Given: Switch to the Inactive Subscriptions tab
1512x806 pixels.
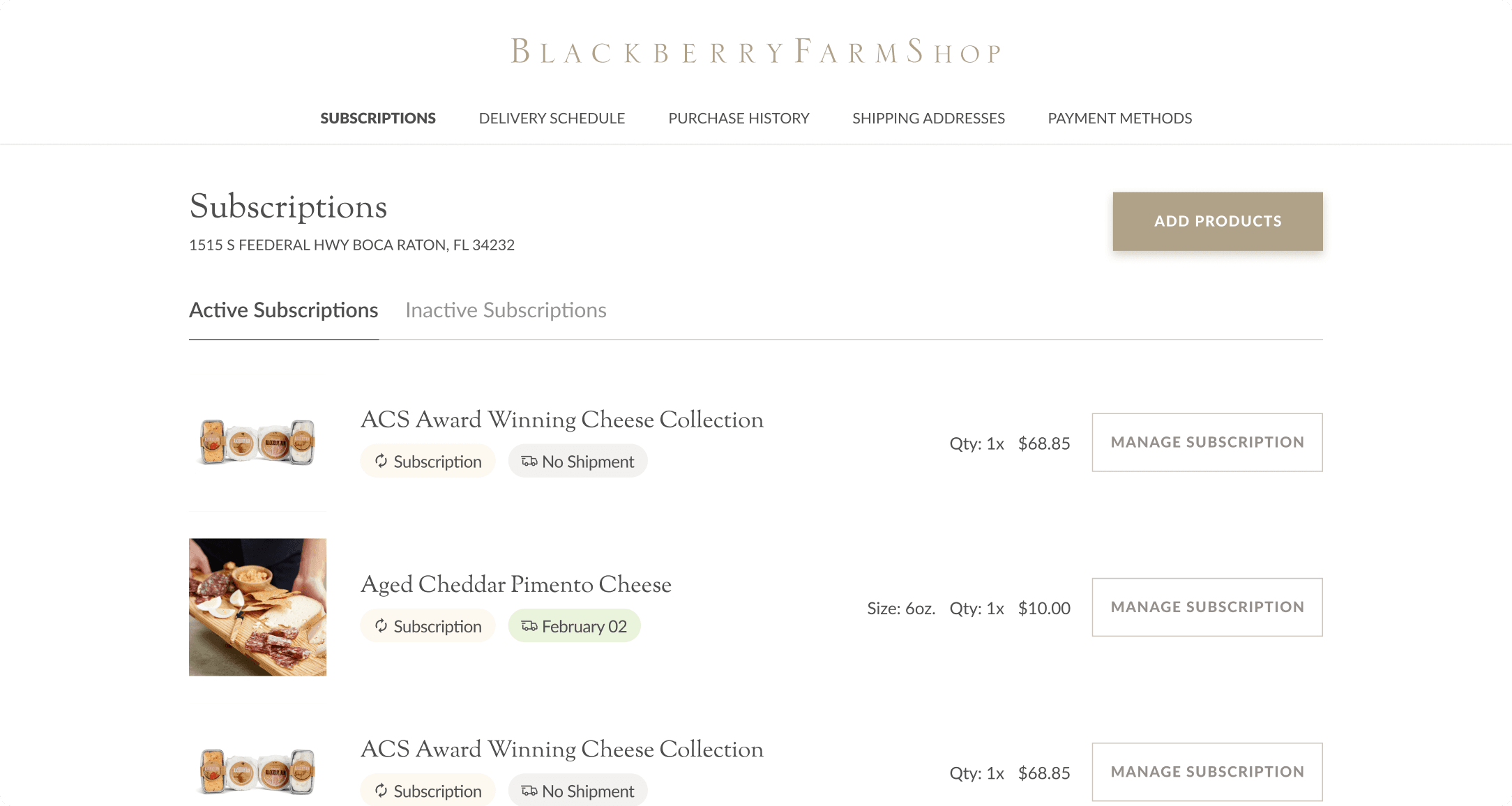Looking at the screenshot, I should click(x=506, y=310).
